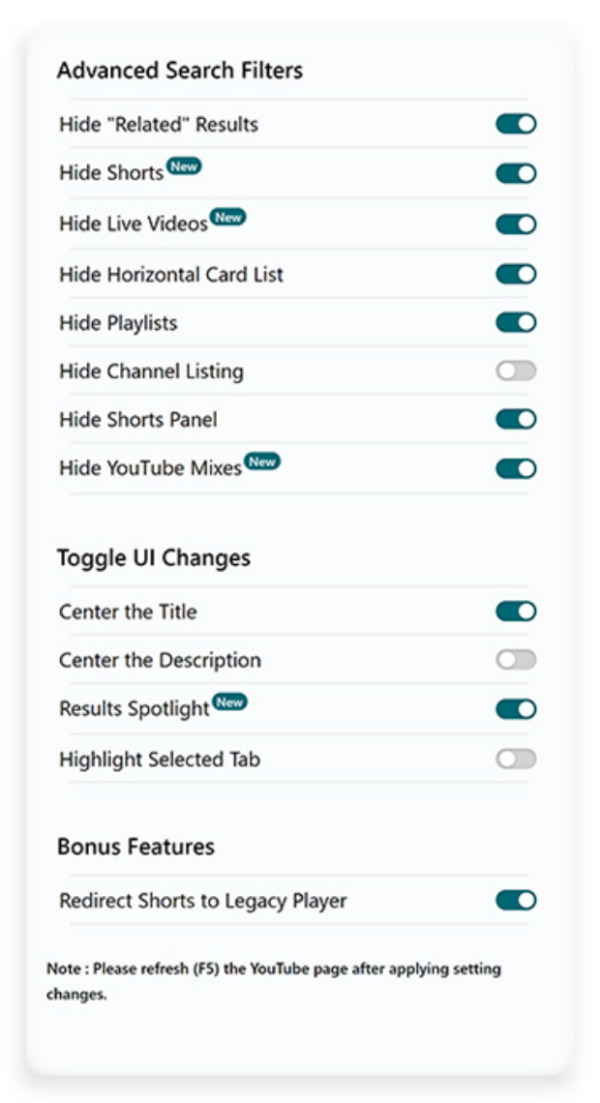600x1103 pixels.
Task: Click the New badge next to Results Spotlight
Action: pyautogui.click(x=229, y=702)
